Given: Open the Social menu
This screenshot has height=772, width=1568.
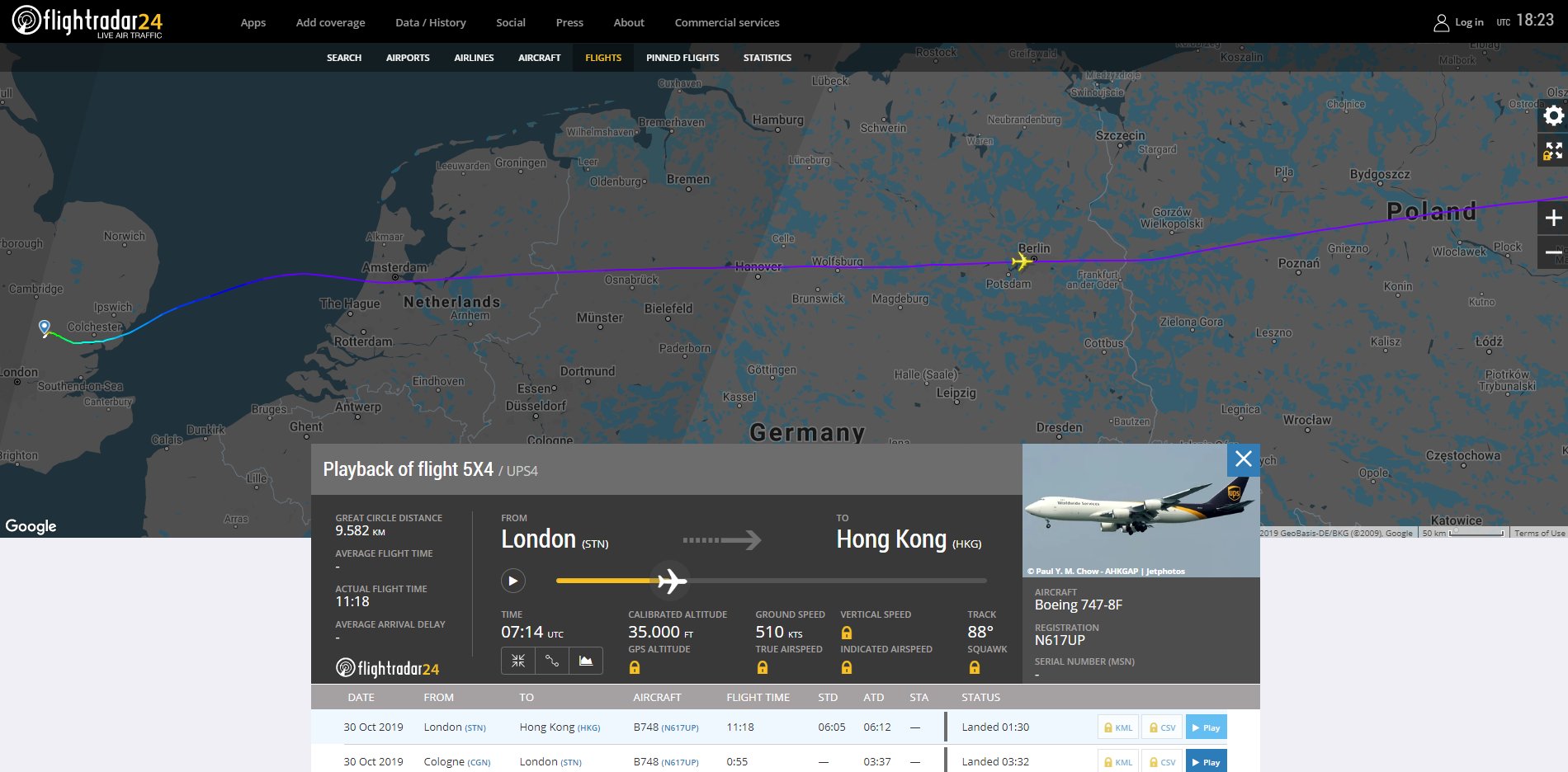Looking at the screenshot, I should (x=511, y=22).
